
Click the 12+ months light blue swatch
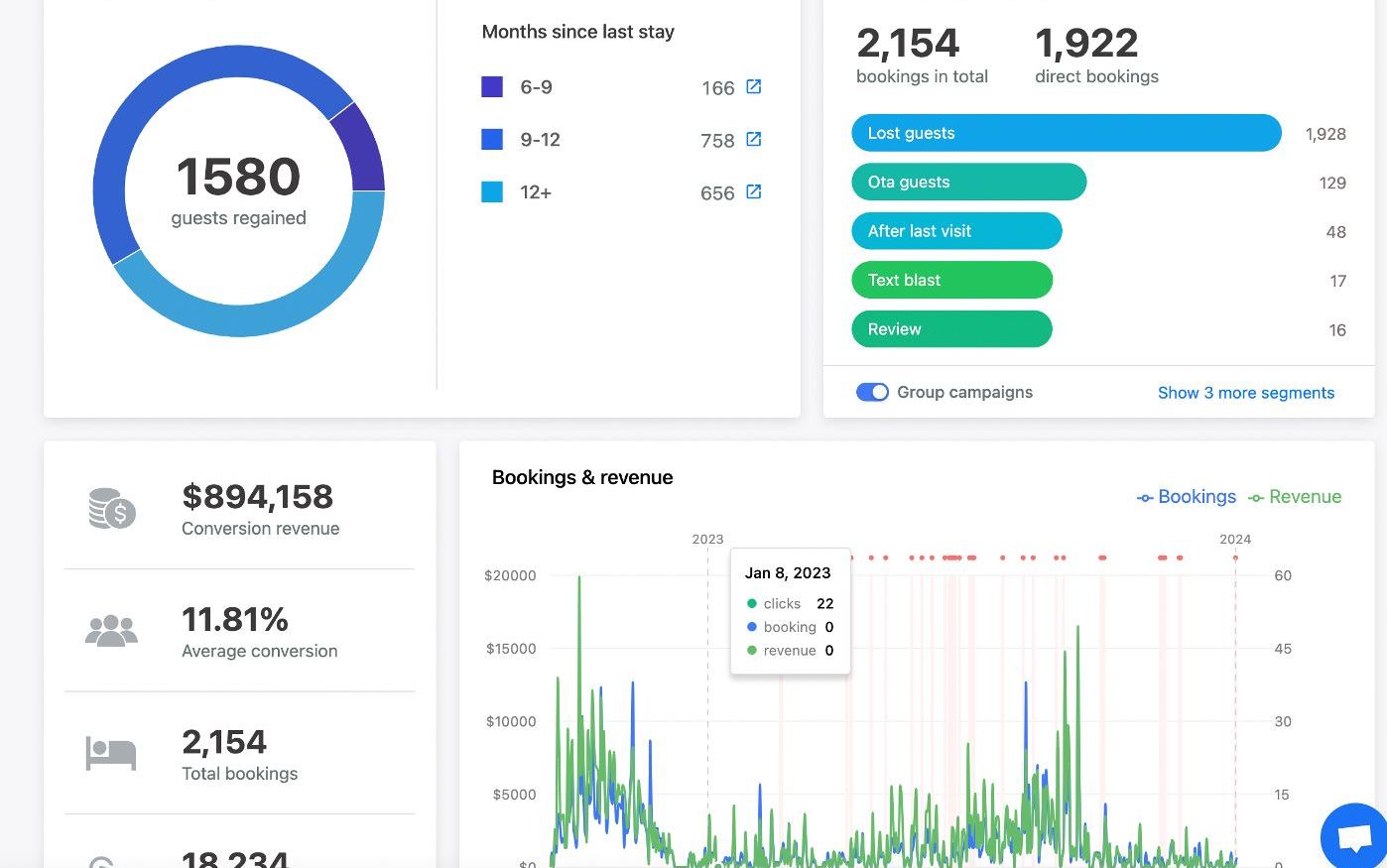pos(492,192)
